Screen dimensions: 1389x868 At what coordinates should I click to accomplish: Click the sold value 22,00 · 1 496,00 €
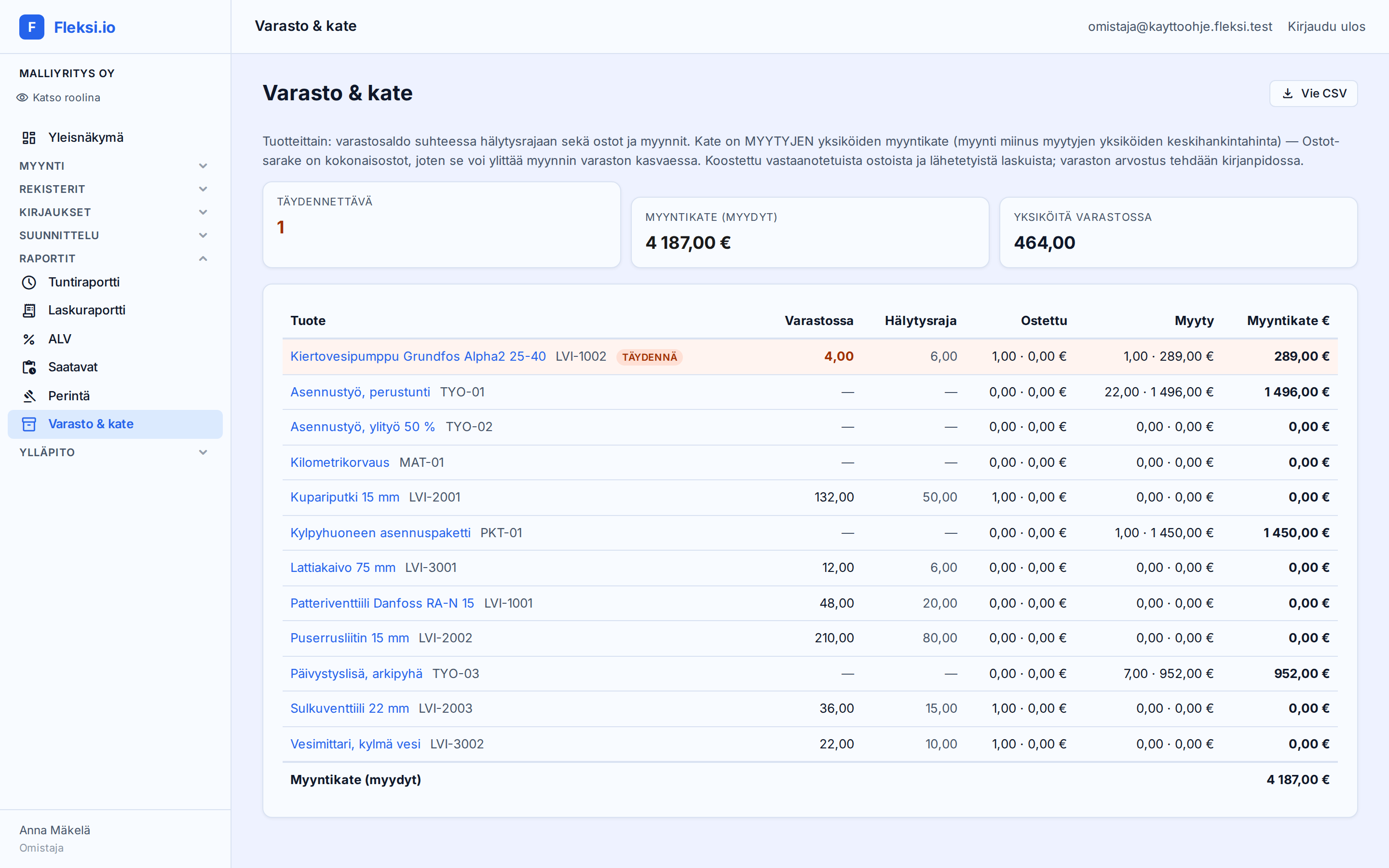[x=1159, y=392]
